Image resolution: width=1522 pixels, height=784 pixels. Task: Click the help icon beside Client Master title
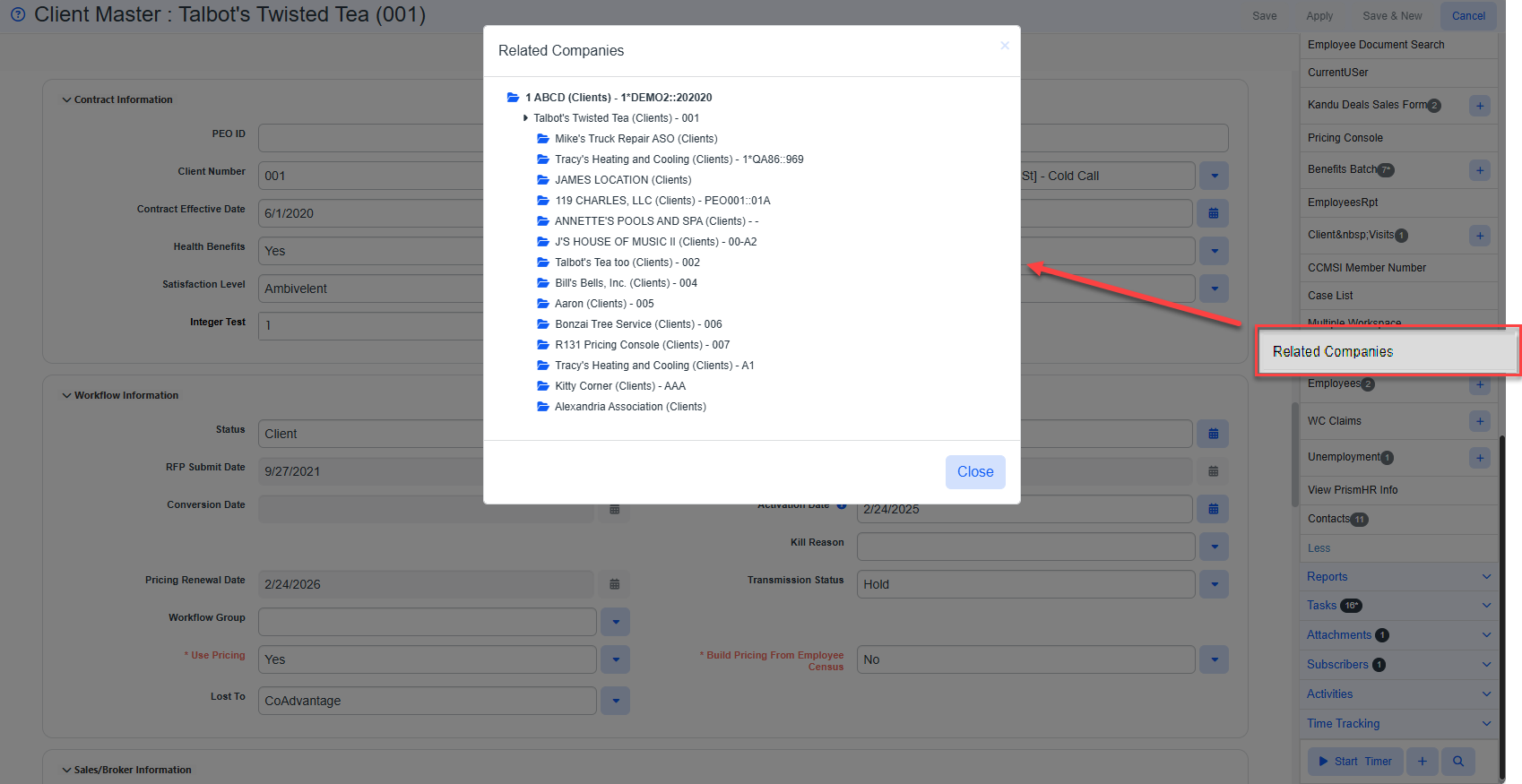pos(18,14)
